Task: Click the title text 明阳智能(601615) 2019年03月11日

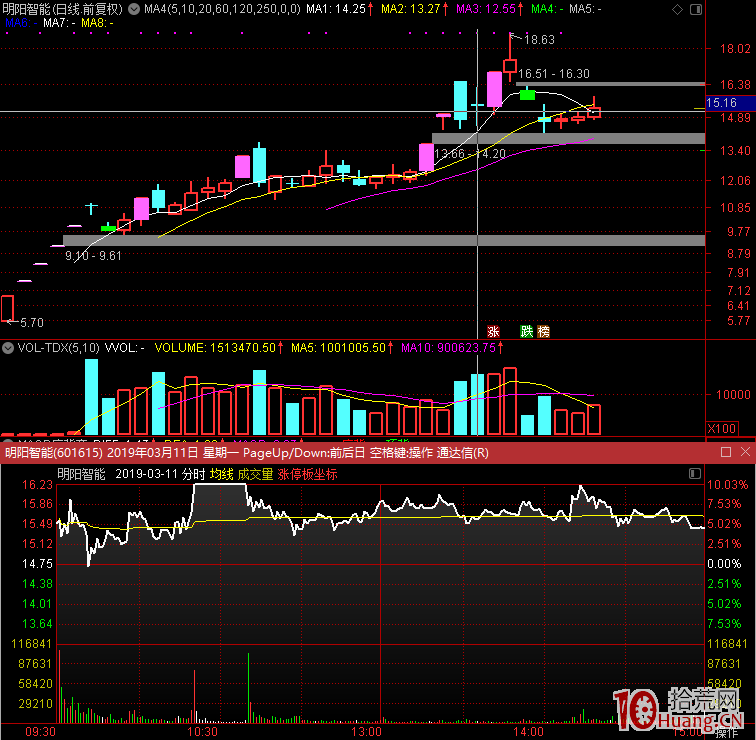Action: click(x=101, y=453)
